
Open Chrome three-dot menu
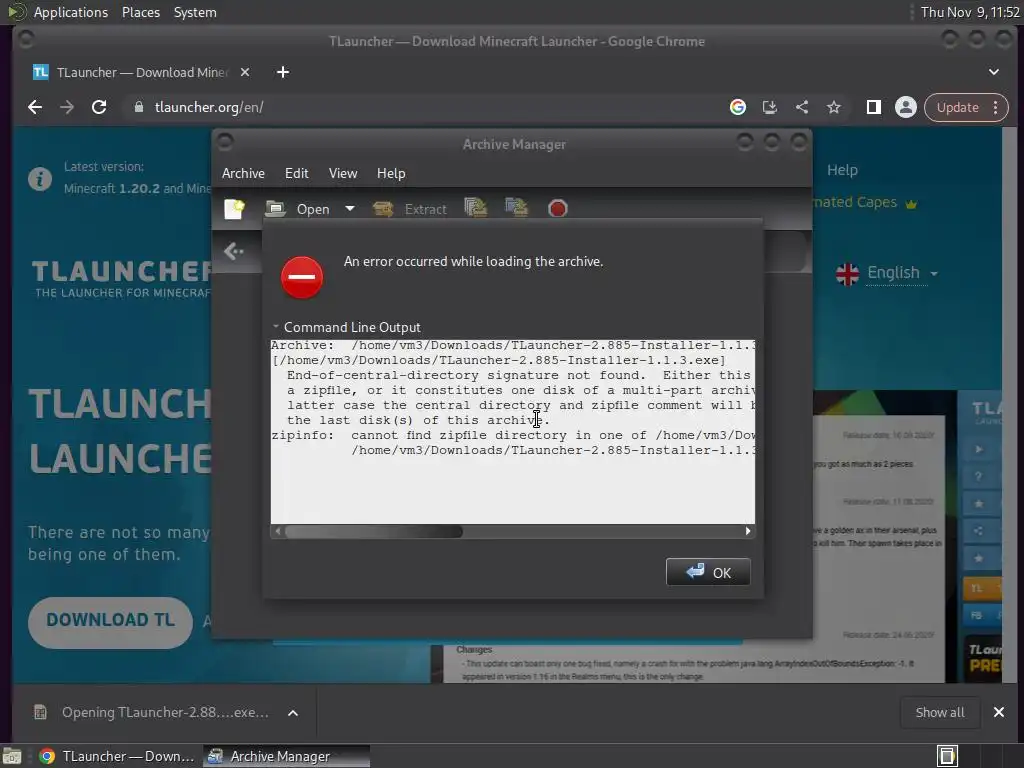click(x=996, y=107)
